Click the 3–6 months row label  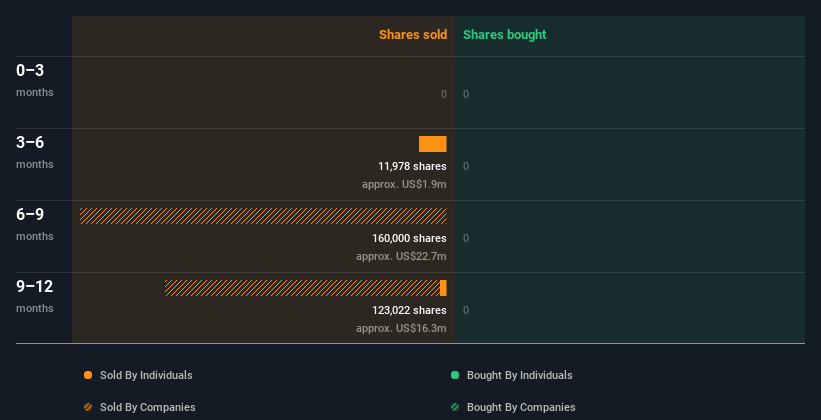pyautogui.click(x=35, y=152)
